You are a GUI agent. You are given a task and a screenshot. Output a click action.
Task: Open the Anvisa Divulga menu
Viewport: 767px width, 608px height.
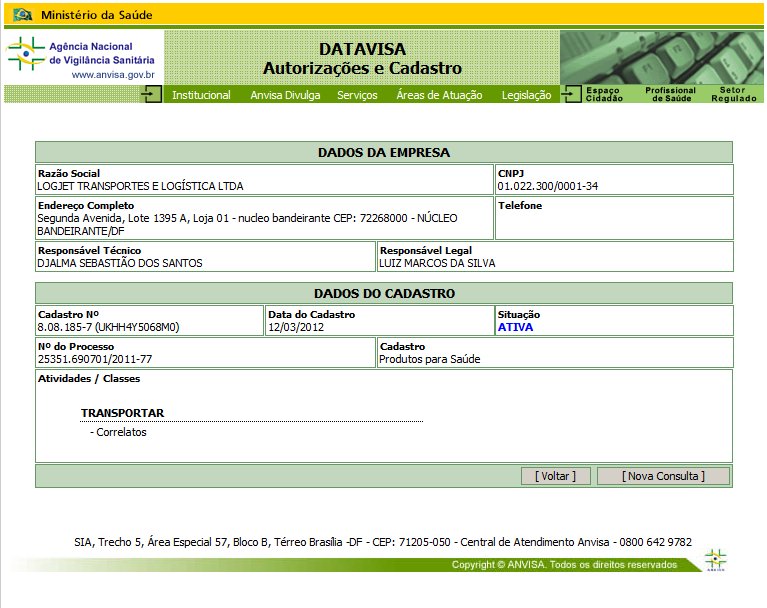[x=285, y=95]
